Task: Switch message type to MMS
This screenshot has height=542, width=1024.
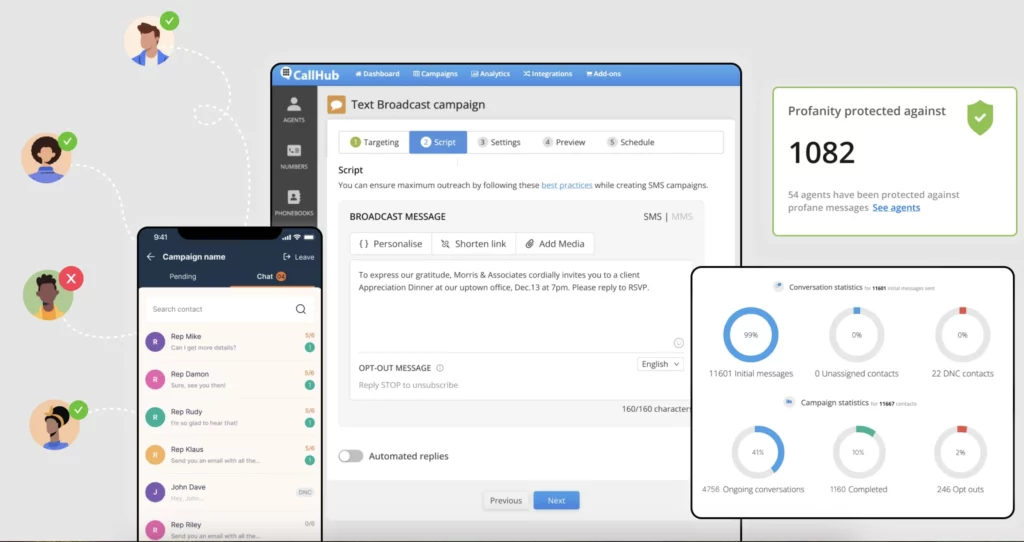Action: click(x=682, y=217)
